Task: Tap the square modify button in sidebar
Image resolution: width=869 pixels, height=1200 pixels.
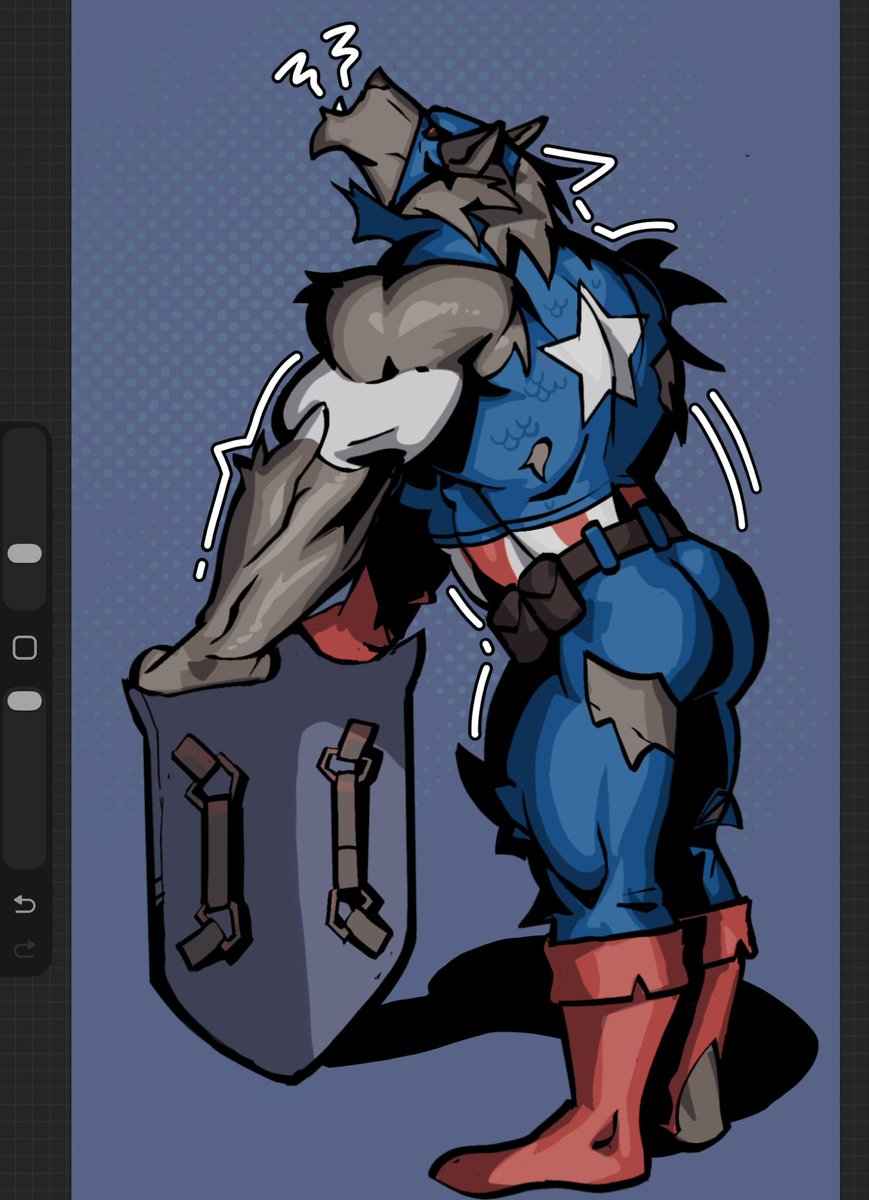Action: click(25, 648)
